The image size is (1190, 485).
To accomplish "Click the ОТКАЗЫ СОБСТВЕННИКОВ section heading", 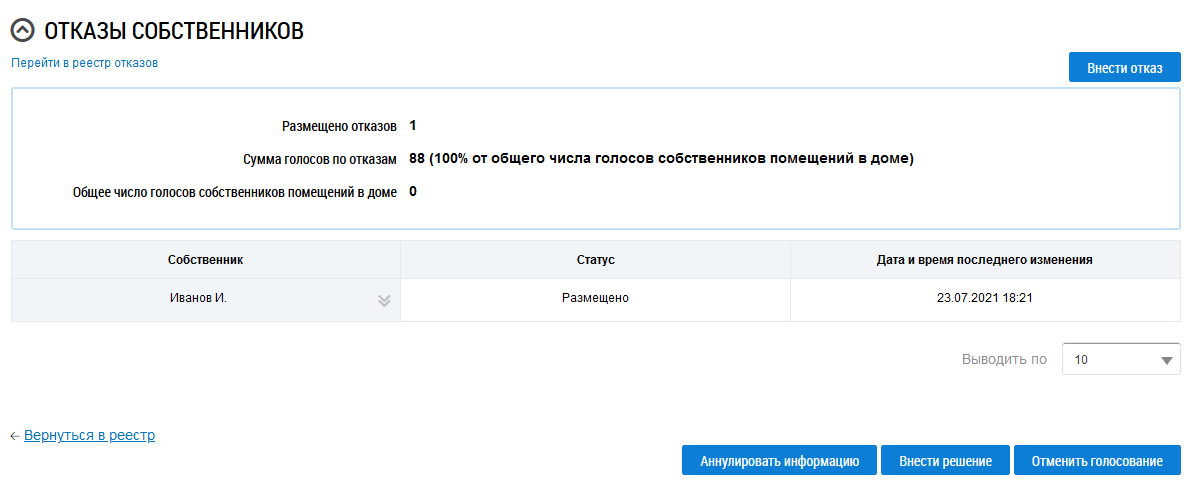I will 173,32.
